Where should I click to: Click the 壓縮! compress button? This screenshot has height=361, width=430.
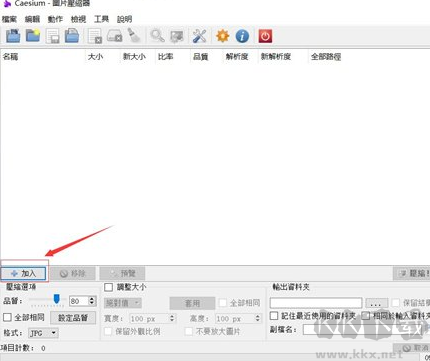tap(412, 274)
